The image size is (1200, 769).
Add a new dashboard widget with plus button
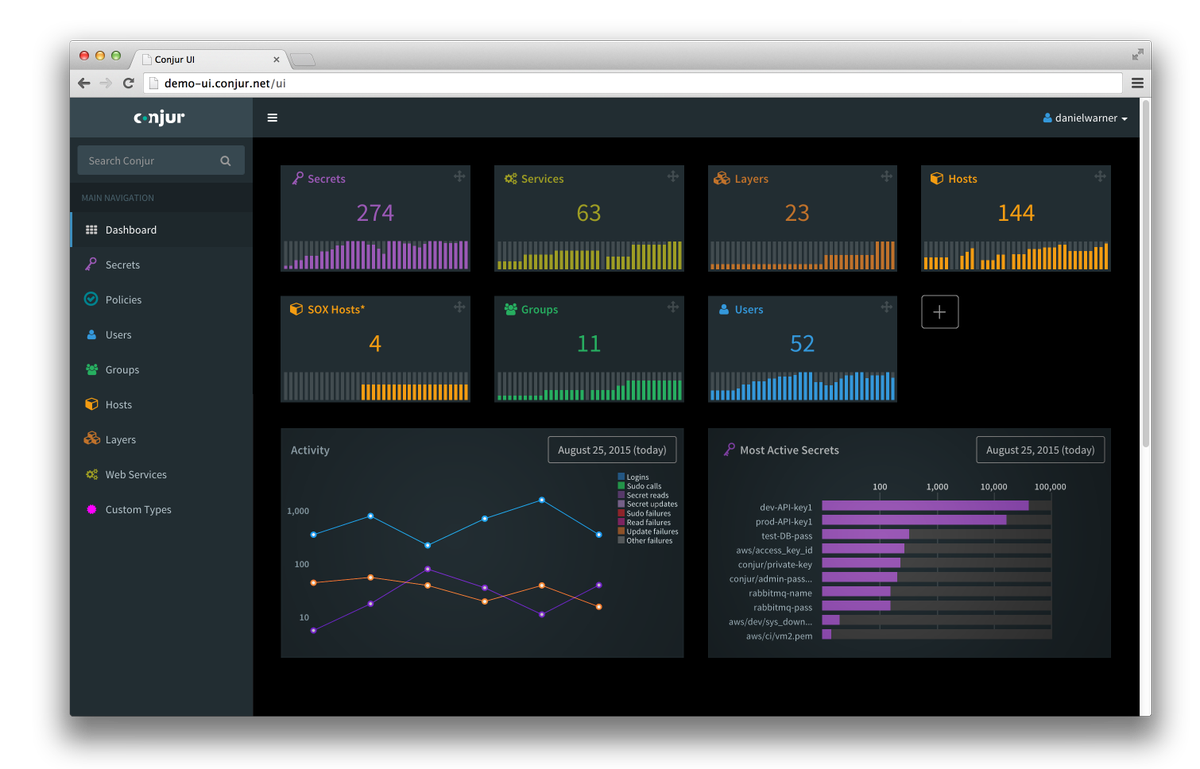[x=940, y=312]
